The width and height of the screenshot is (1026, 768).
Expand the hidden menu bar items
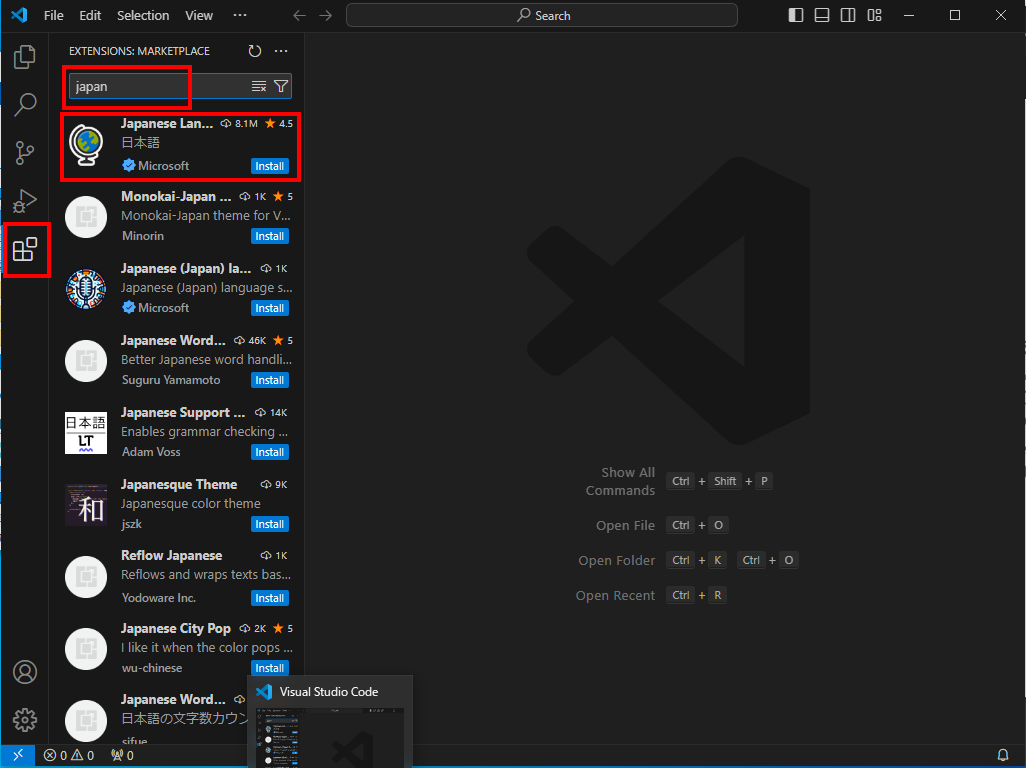(239, 15)
